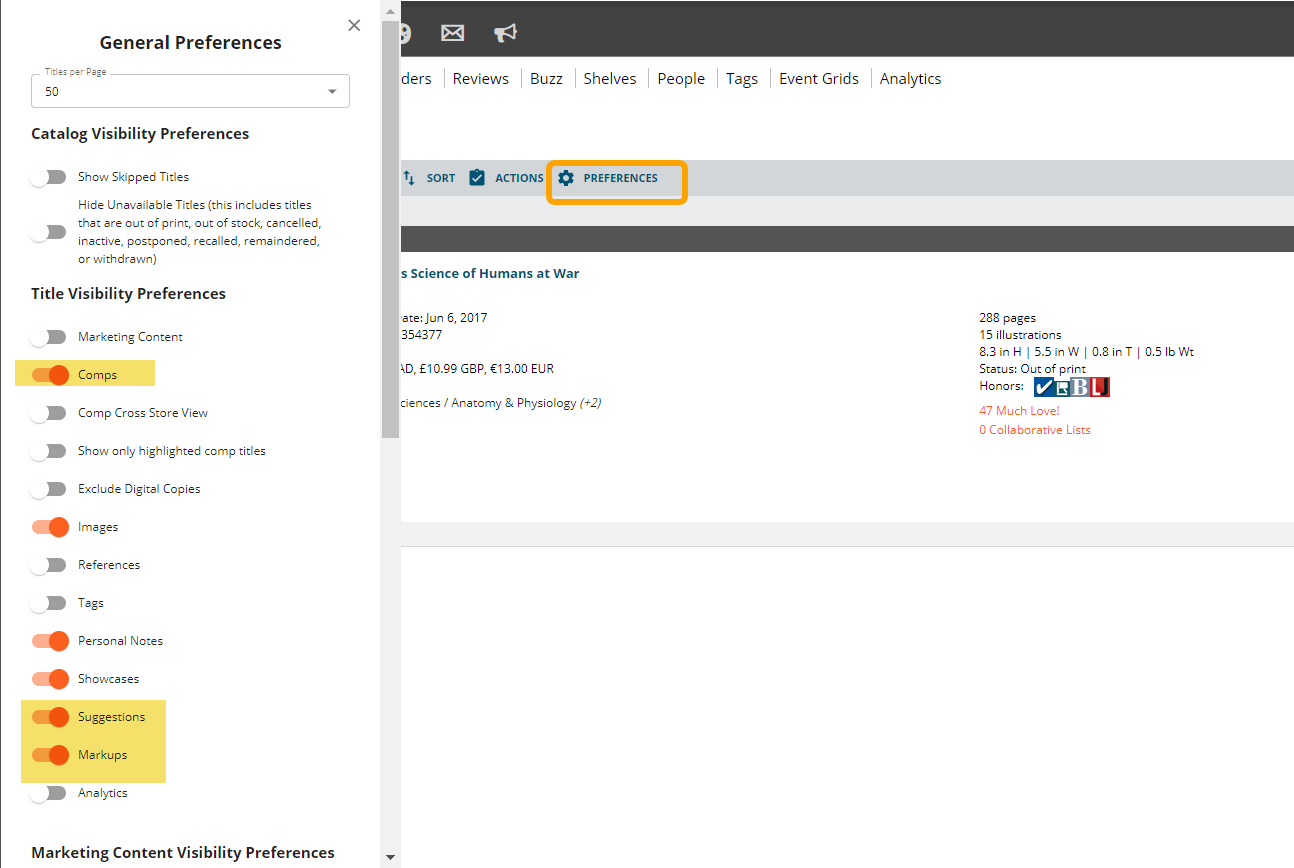
Task: Click the Status: Out of print text
Action: pyautogui.click(x=1032, y=369)
